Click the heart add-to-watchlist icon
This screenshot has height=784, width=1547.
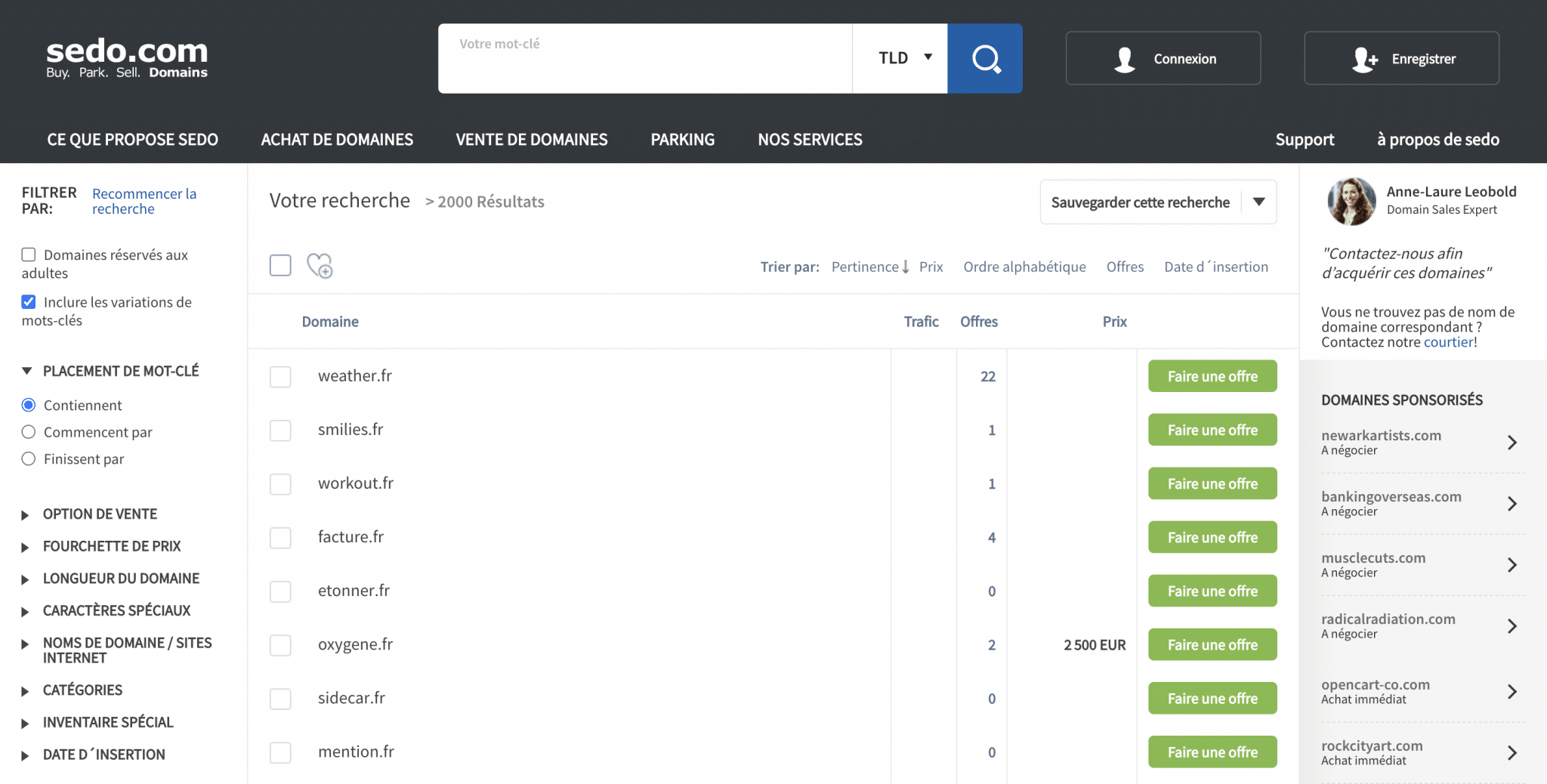(x=320, y=266)
